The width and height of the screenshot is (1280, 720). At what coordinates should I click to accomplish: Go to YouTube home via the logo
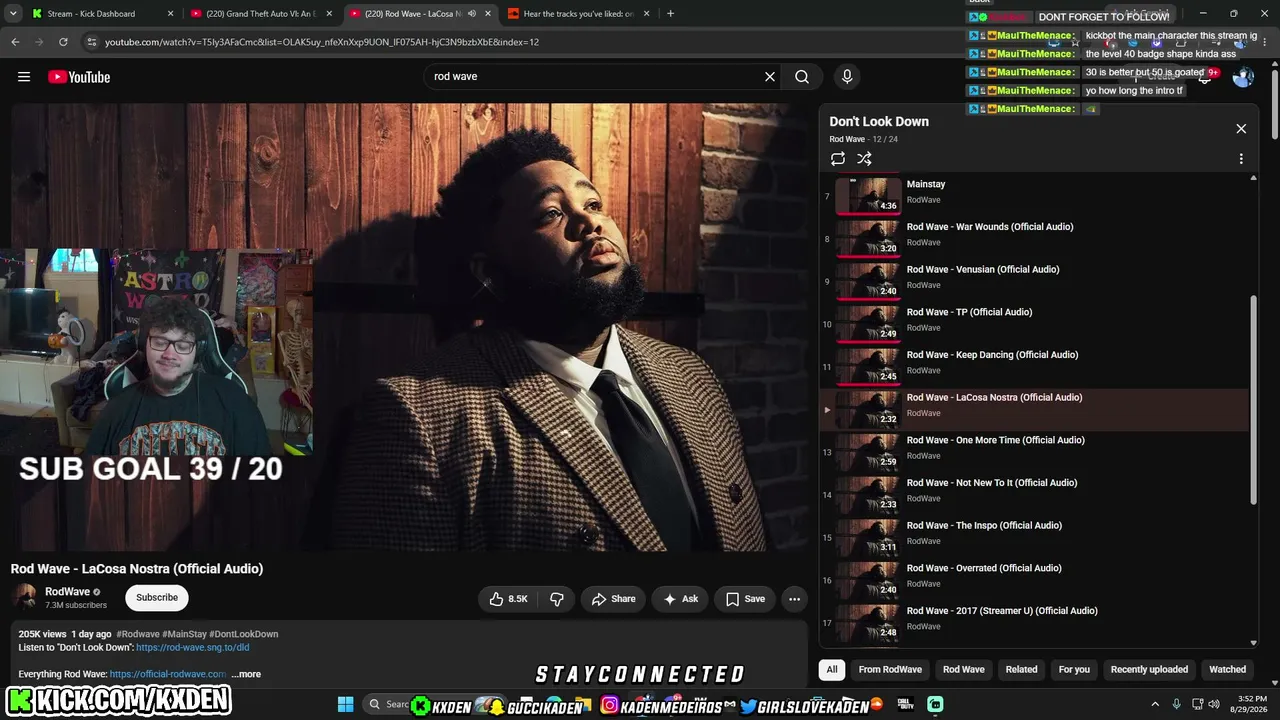(79, 77)
